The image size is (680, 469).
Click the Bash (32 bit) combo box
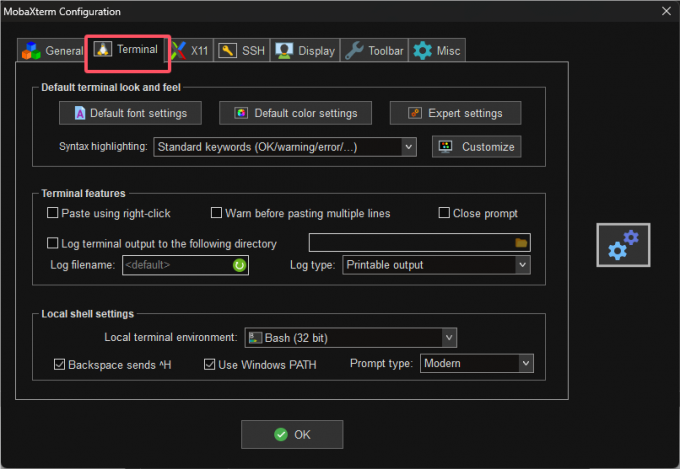coord(351,338)
